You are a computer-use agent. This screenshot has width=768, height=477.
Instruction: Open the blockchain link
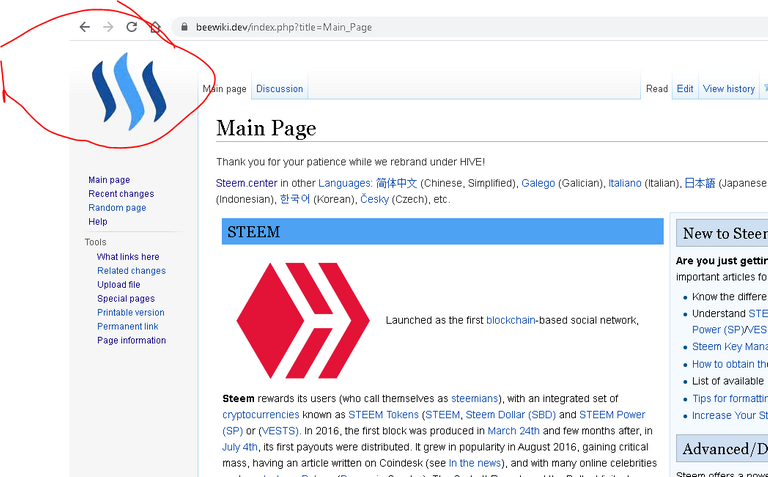(x=510, y=320)
